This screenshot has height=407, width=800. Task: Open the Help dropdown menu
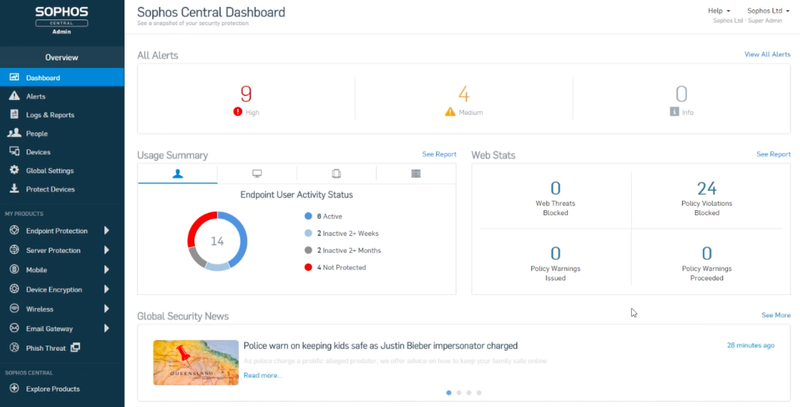tap(718, 11)
